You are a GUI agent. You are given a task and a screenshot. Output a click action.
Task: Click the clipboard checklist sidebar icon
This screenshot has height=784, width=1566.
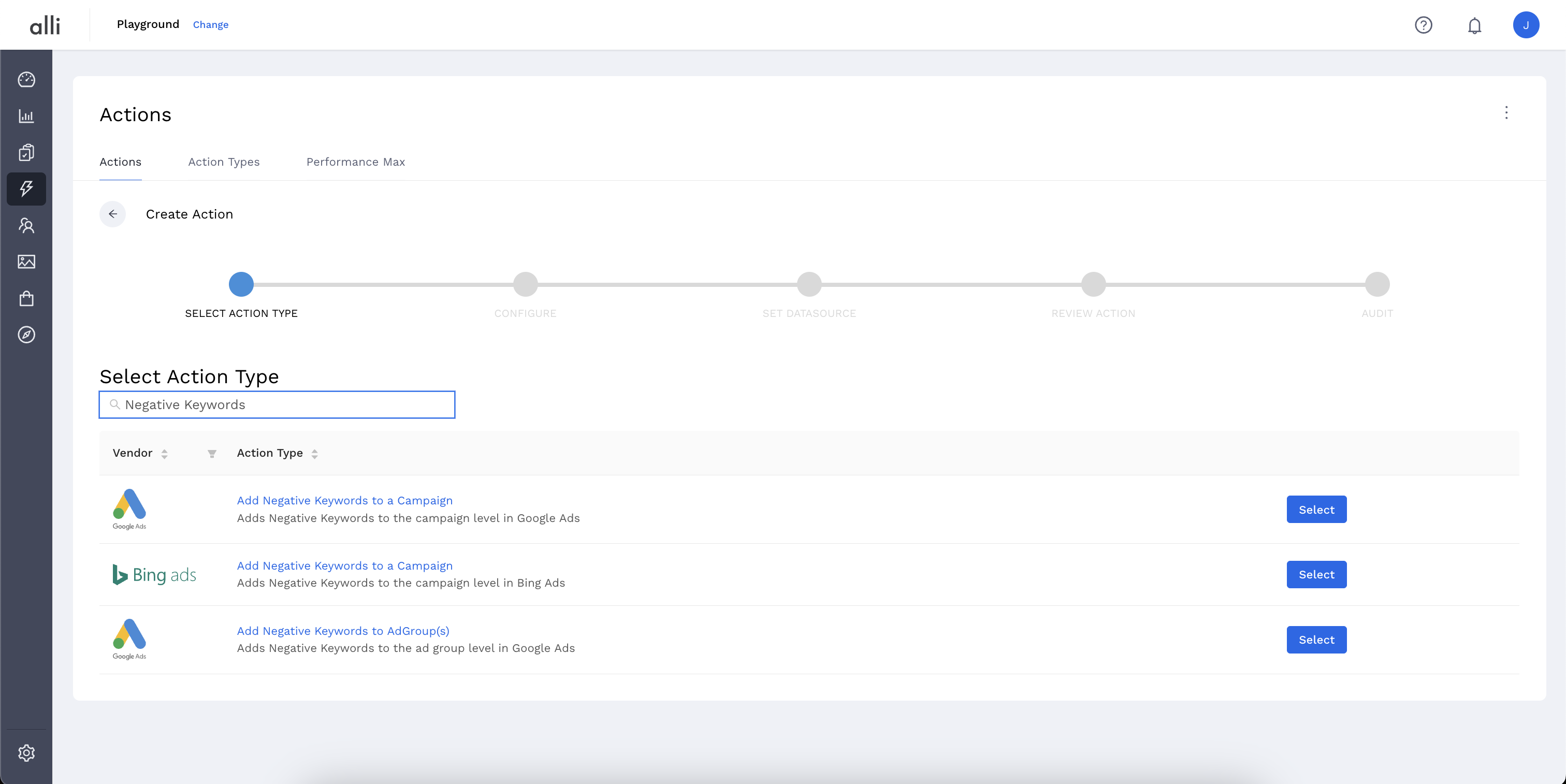pyautogui.click(x=26, y=153)
